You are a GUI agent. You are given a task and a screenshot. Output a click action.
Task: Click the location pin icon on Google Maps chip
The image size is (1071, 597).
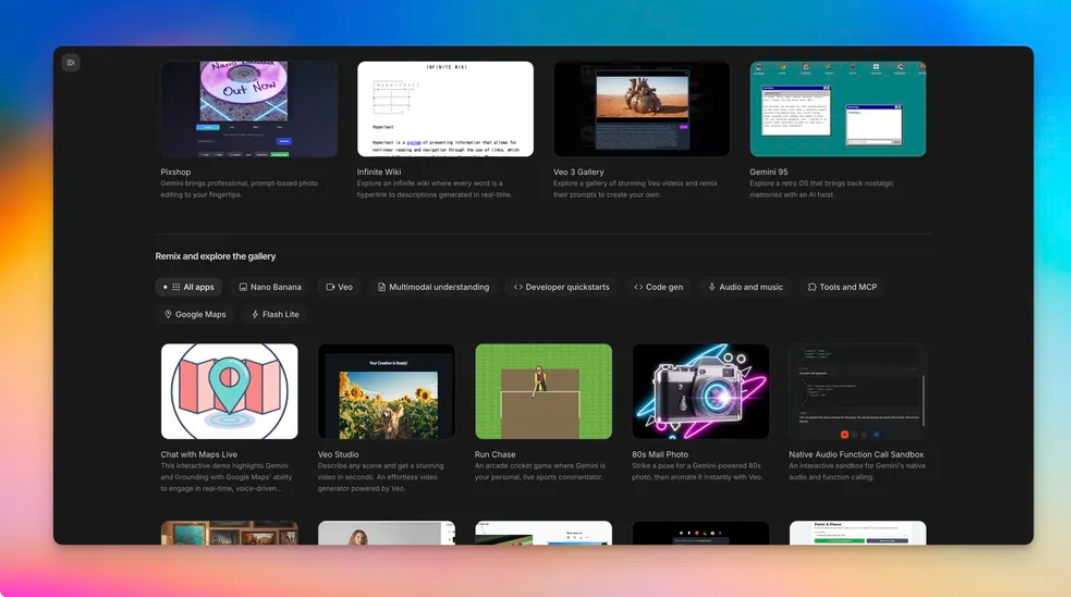pyautogui.click(x=168, y=314)
